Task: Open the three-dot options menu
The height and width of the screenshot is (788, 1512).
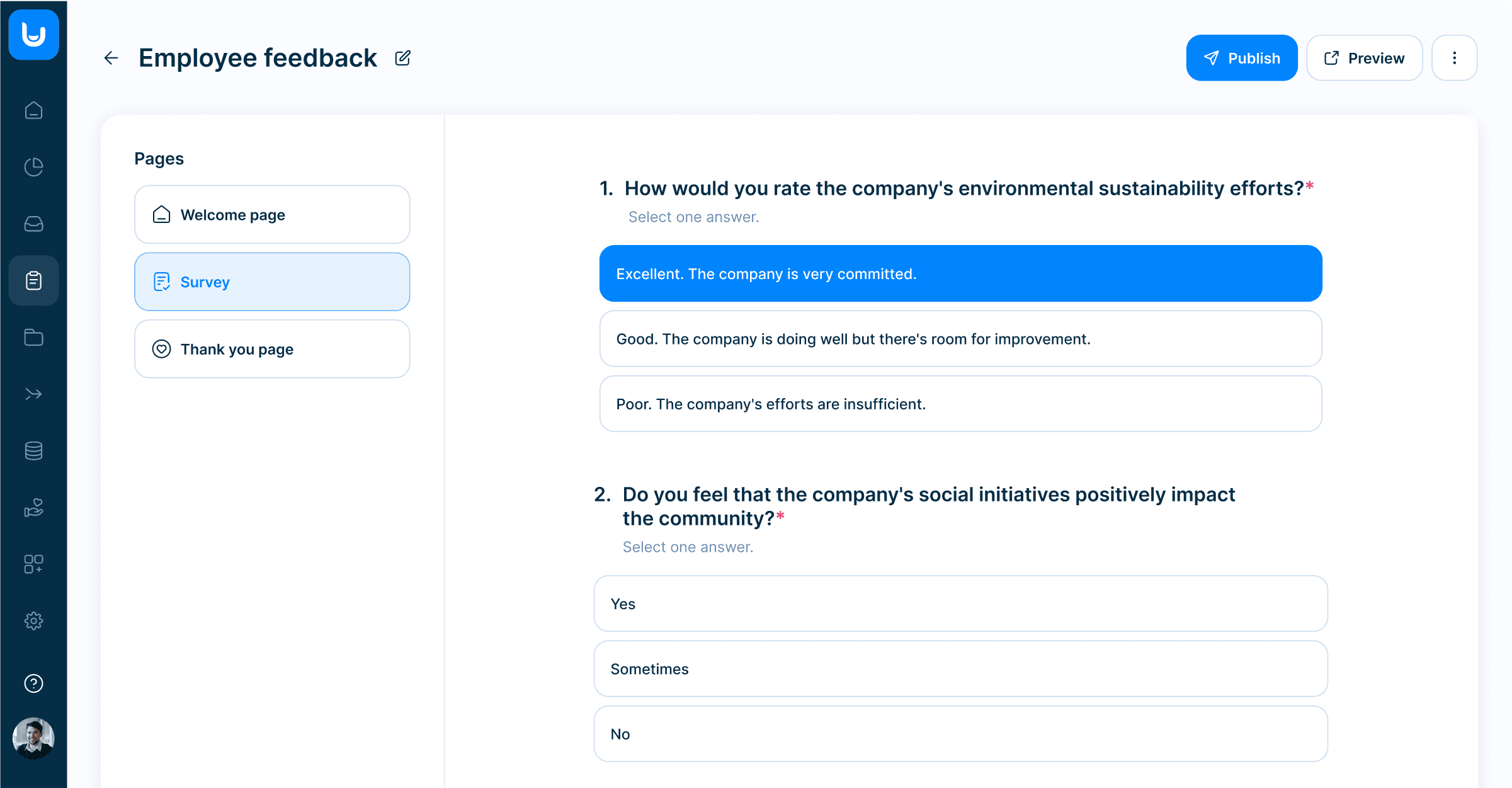Action: [1454, 57]
